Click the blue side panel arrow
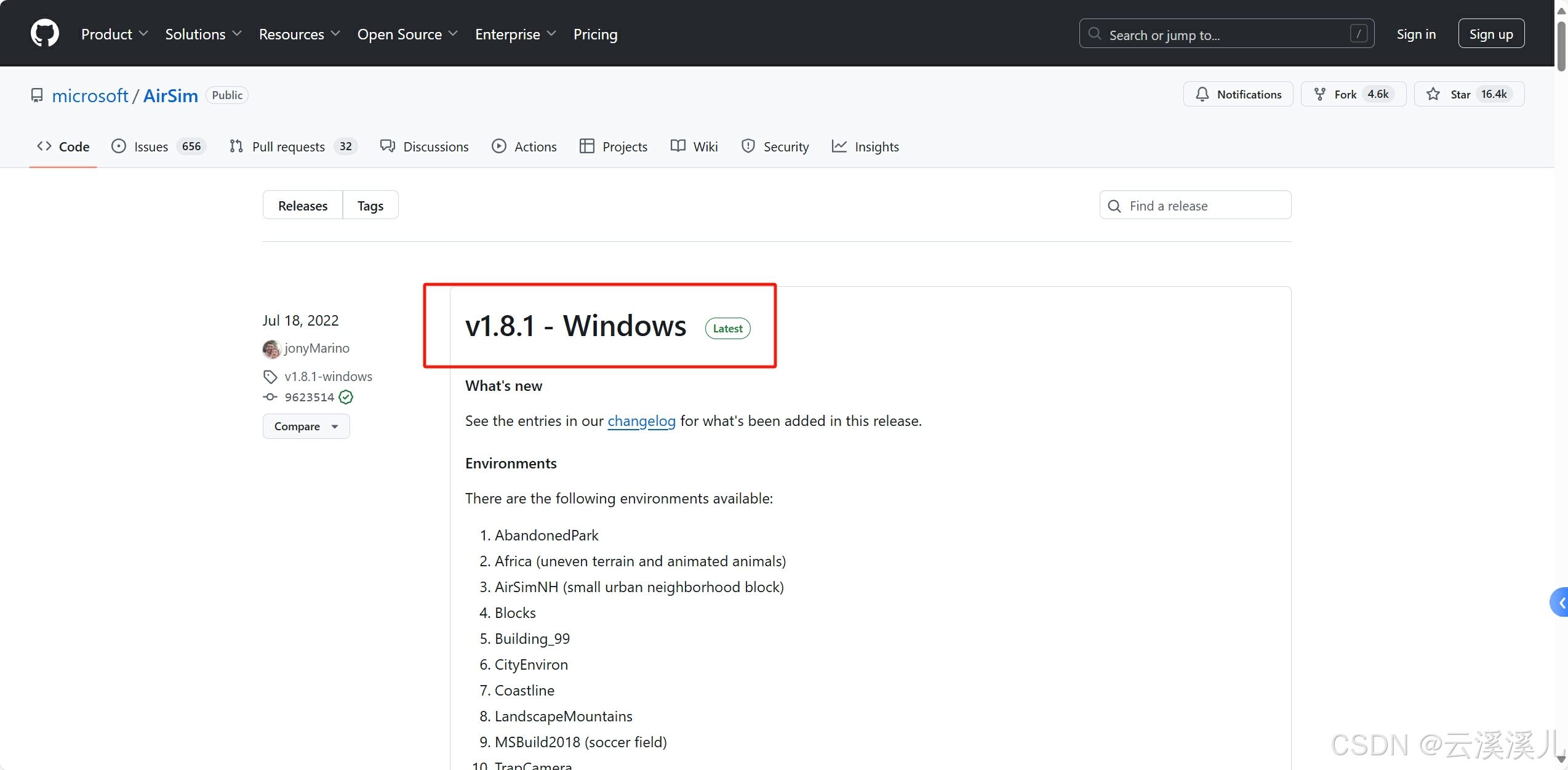 click(x=1560, y=603)
